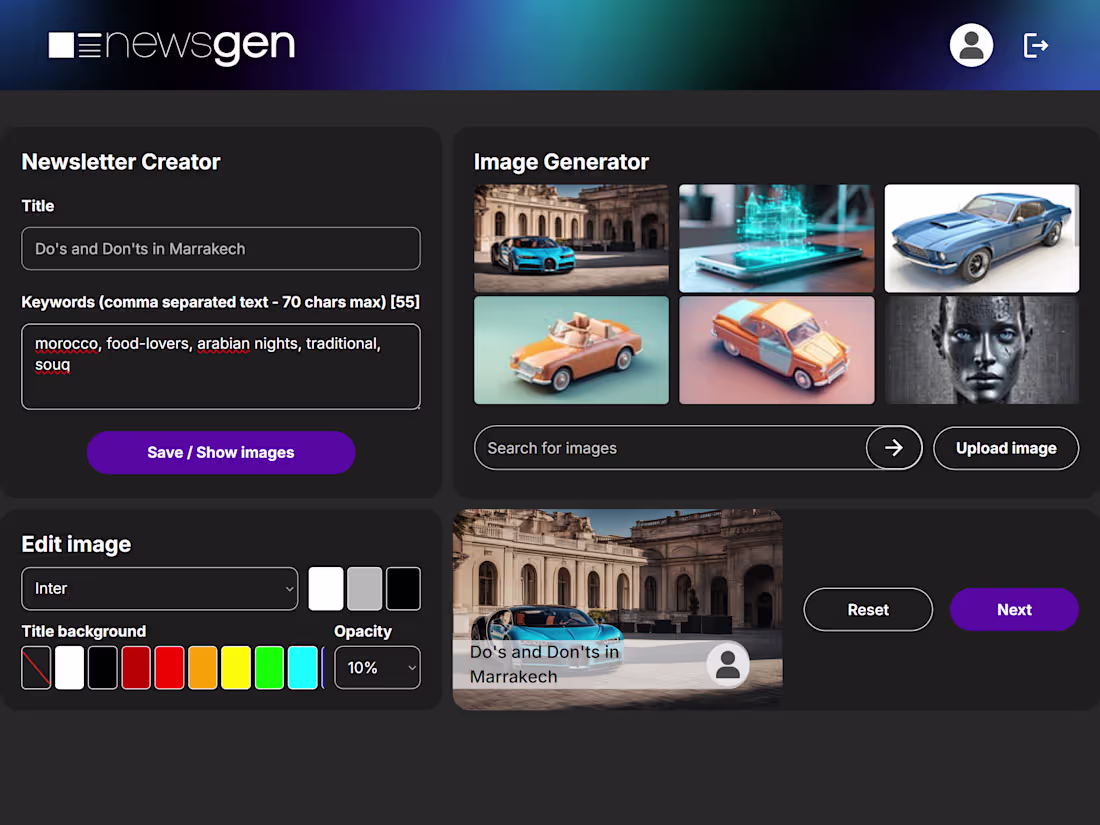Select the cyborg face image thumbnail
1100x825 pixels.
981,350
